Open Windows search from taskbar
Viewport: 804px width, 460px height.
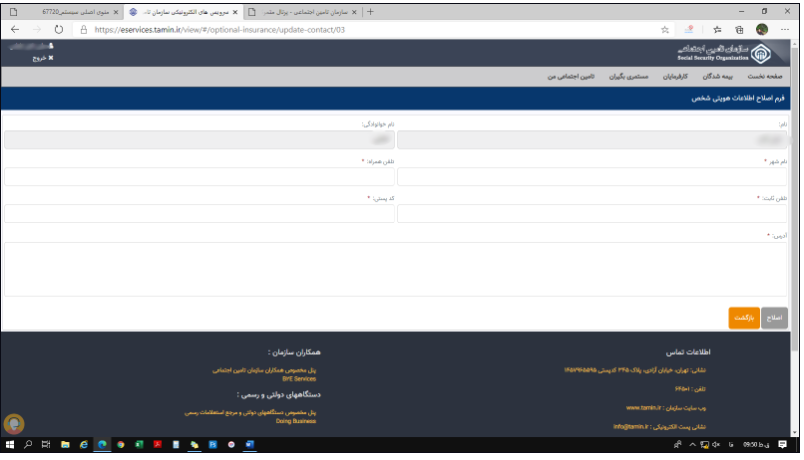pos(28,445)
